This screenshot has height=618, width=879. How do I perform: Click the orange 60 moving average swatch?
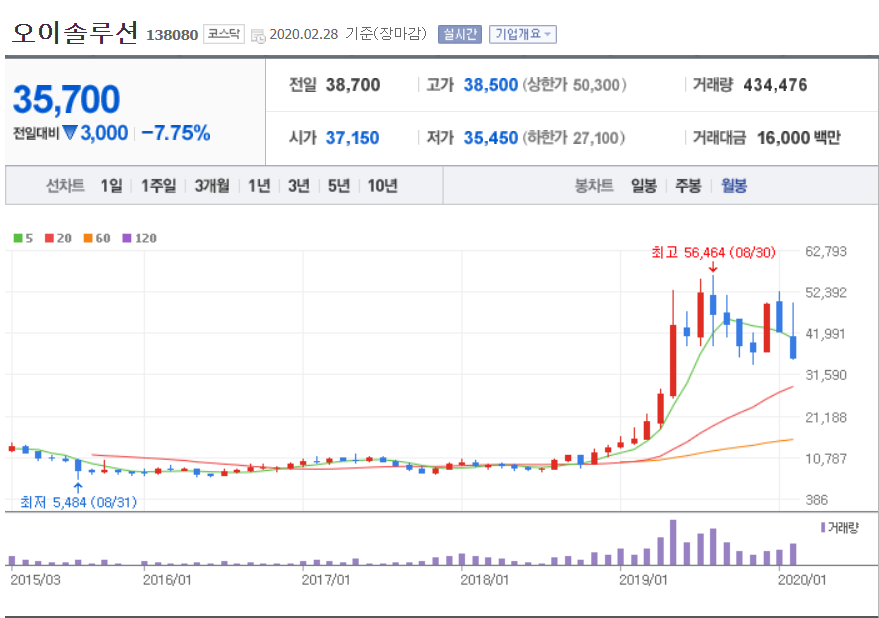pos(88,238)
